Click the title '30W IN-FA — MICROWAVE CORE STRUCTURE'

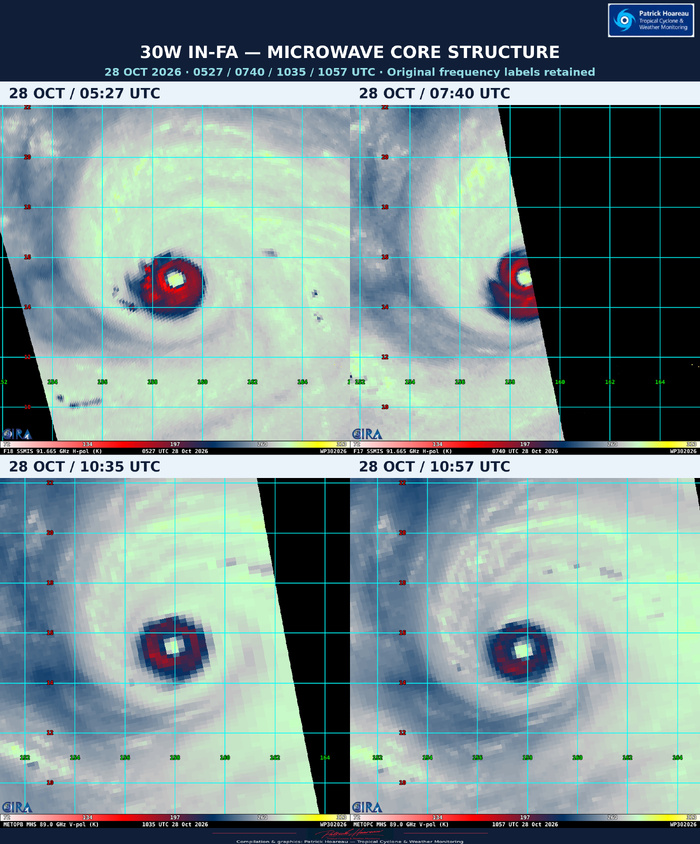click(350, 52)
